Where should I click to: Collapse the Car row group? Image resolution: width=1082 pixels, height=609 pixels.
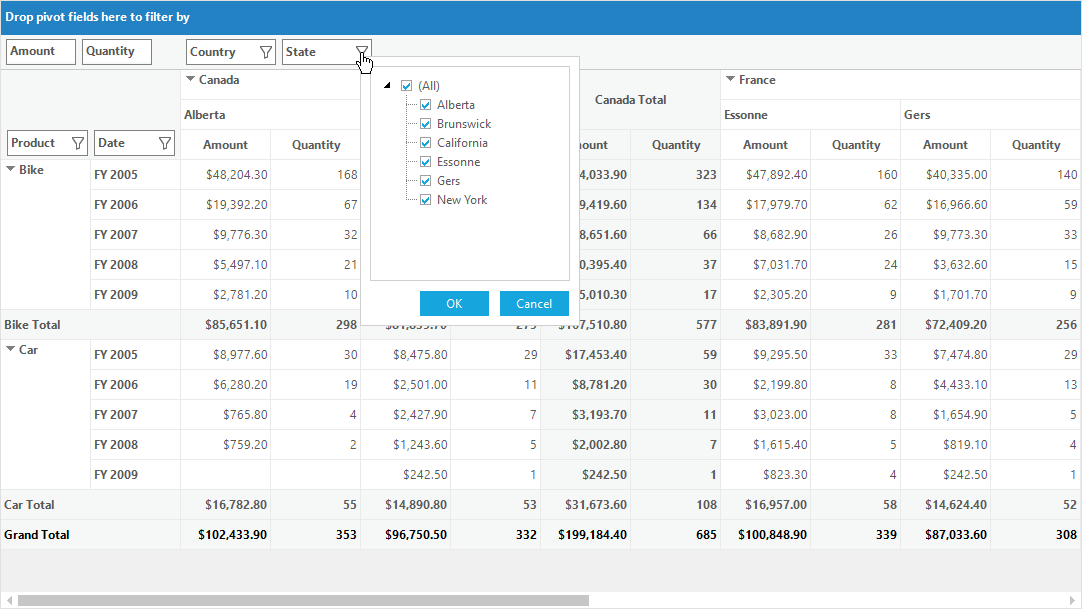10,349
